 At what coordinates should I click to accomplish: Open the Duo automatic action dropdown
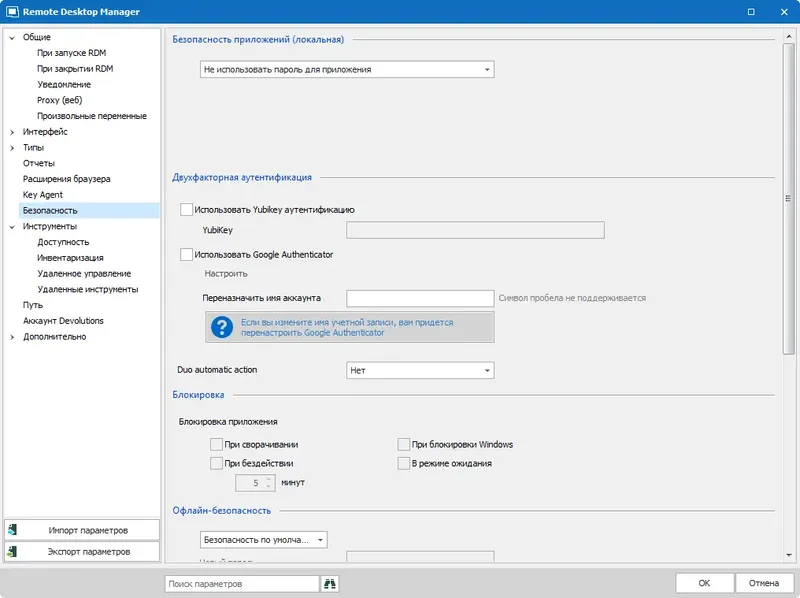(488, 369)
